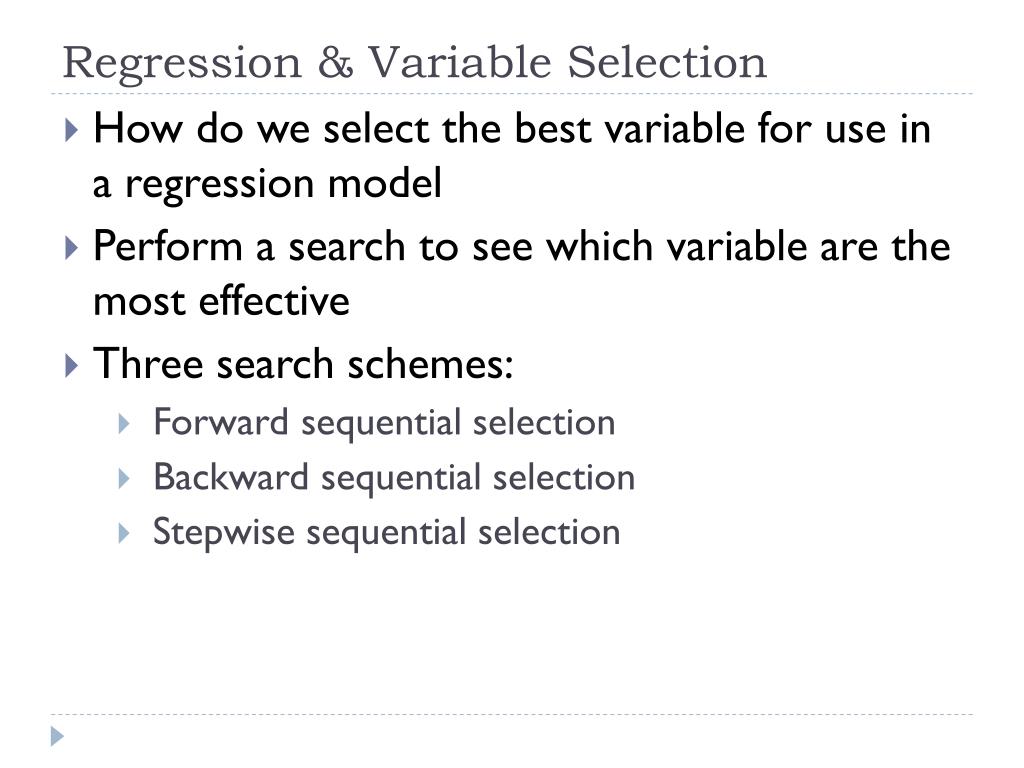Screen dimensions: 1024x768
Task: Click the arrow bullet before 'Three search schemes'
Action: coord(72,365)
